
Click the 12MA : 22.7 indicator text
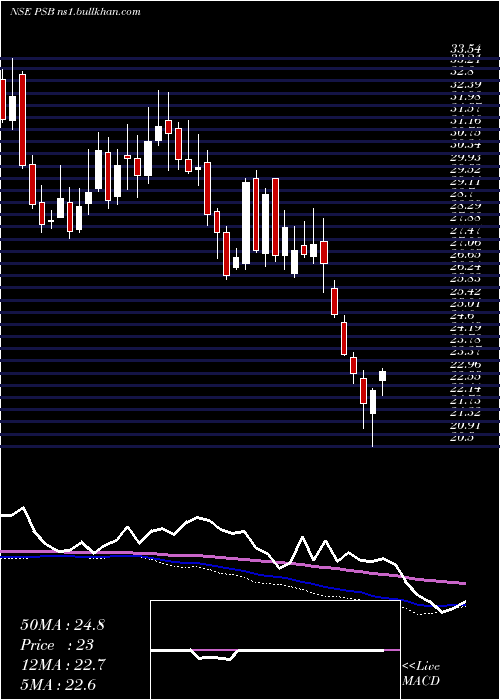pyautogui.click(x=62, y=665)
